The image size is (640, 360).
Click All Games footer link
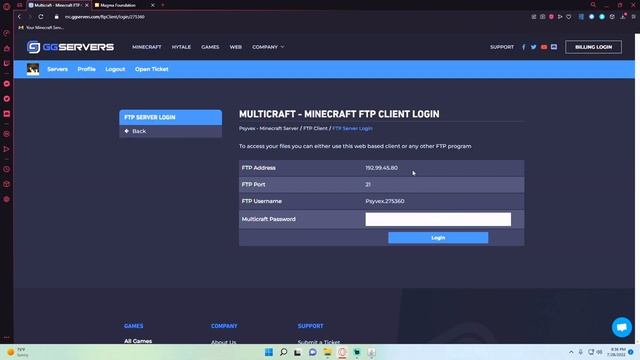click(x=138, y=341)
